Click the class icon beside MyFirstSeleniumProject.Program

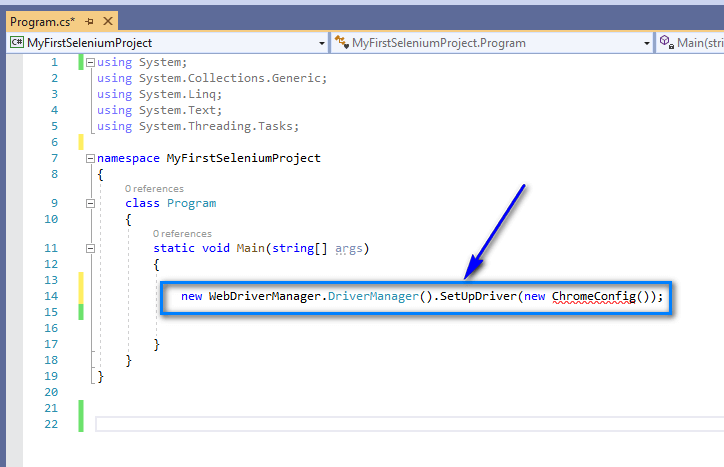(x=342, y=42)
